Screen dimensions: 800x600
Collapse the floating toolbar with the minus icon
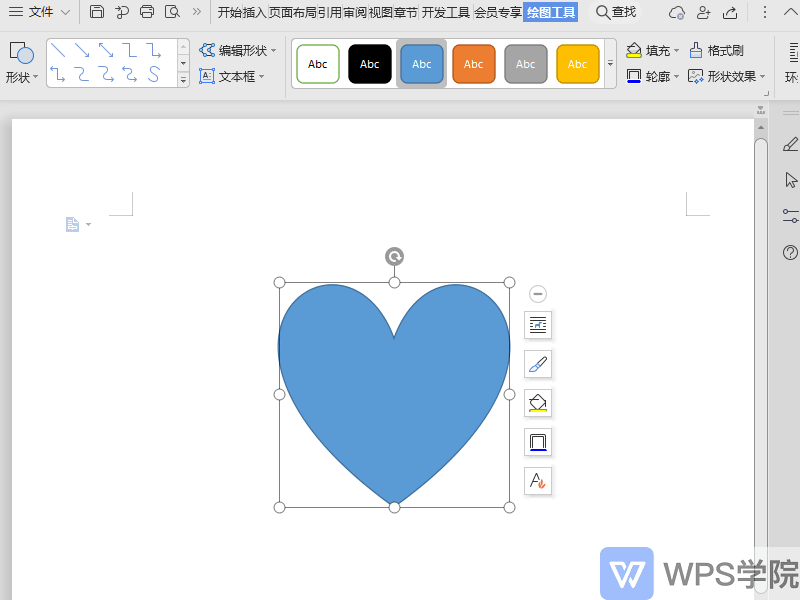tap(538, 294)
